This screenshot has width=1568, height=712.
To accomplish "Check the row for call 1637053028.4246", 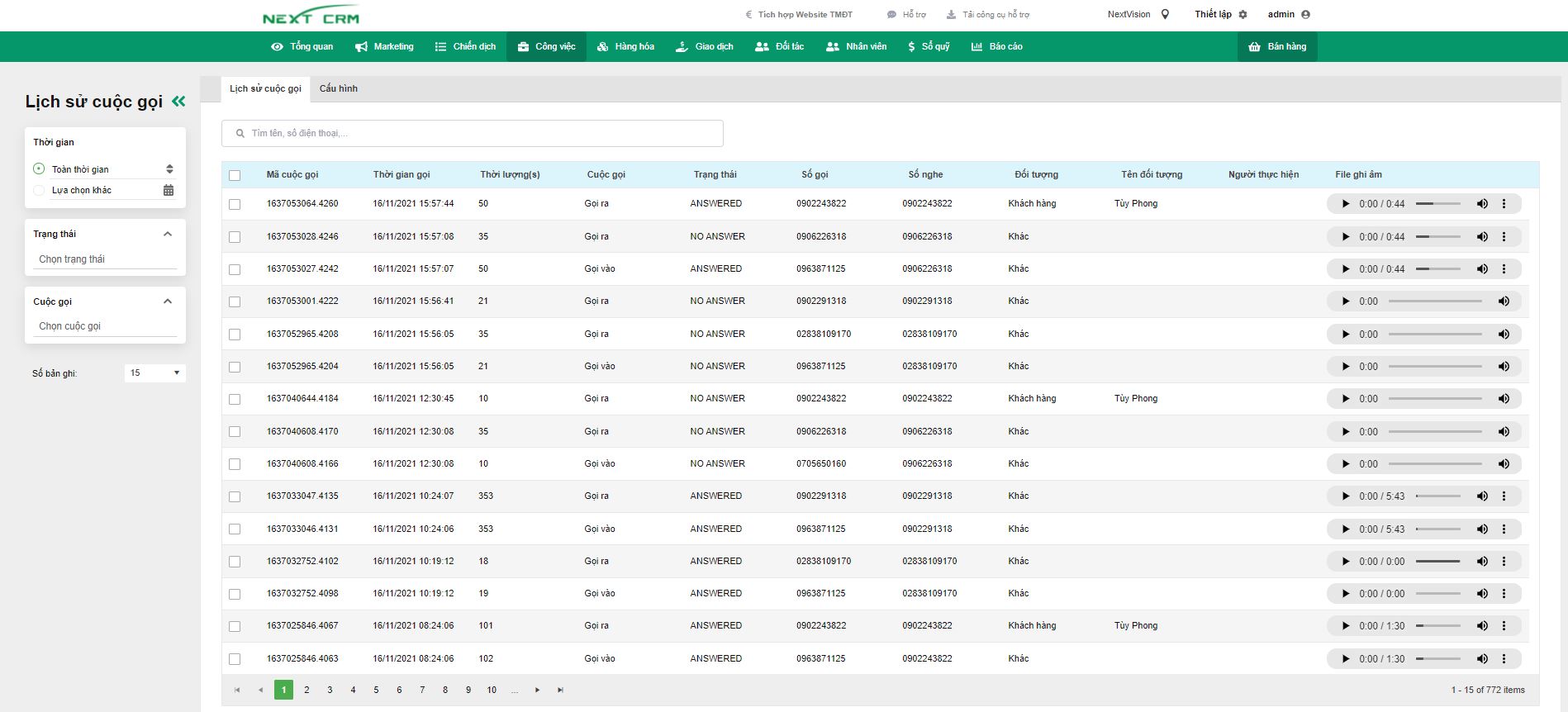I will 235,237.
